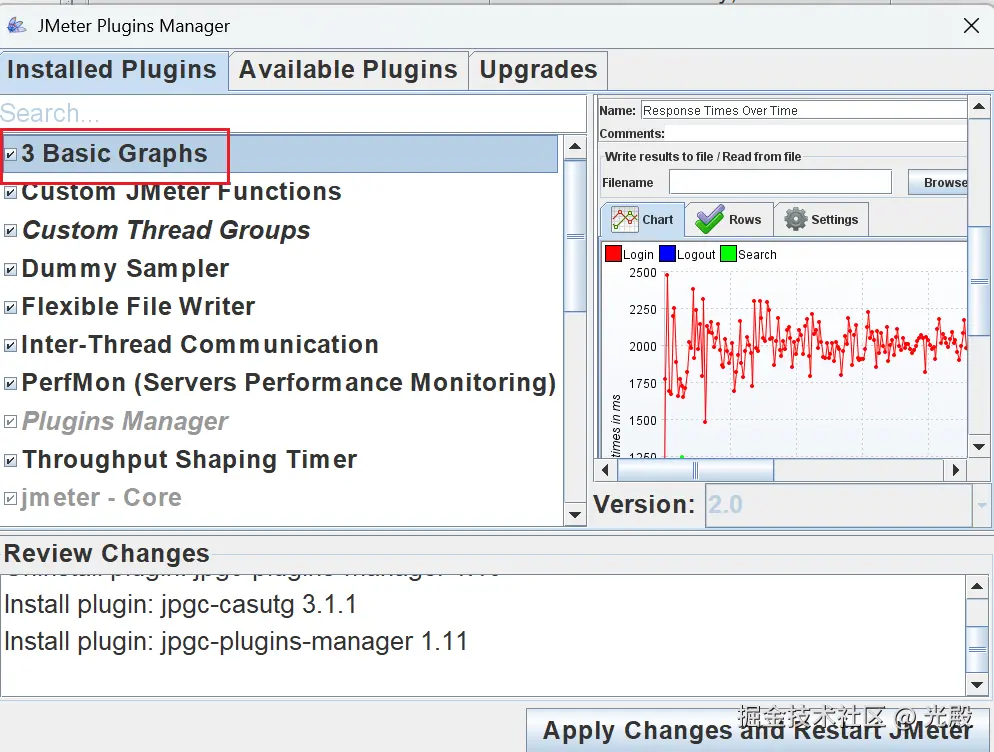The width and height of the screenshot is (994, 752).
Task: Click Review Changes scroll up arrow
Action: click(x=977, y=587)
